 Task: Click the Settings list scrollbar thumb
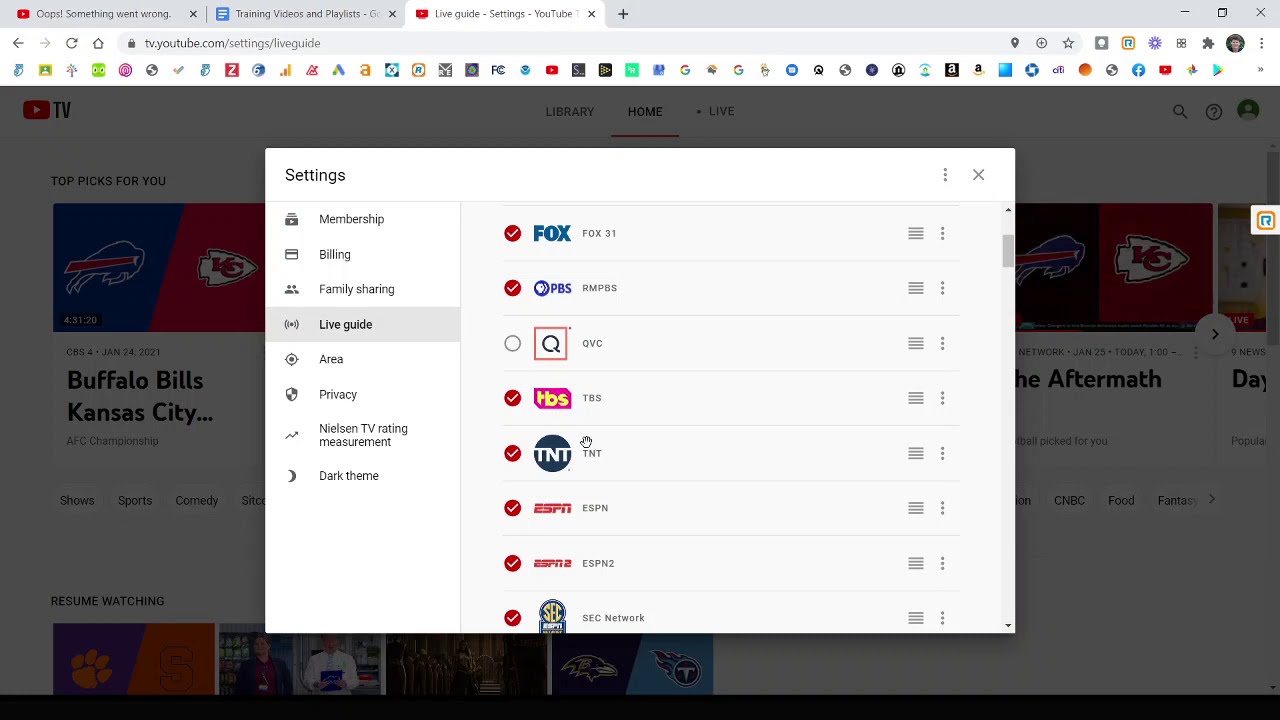click(1007, 252)
